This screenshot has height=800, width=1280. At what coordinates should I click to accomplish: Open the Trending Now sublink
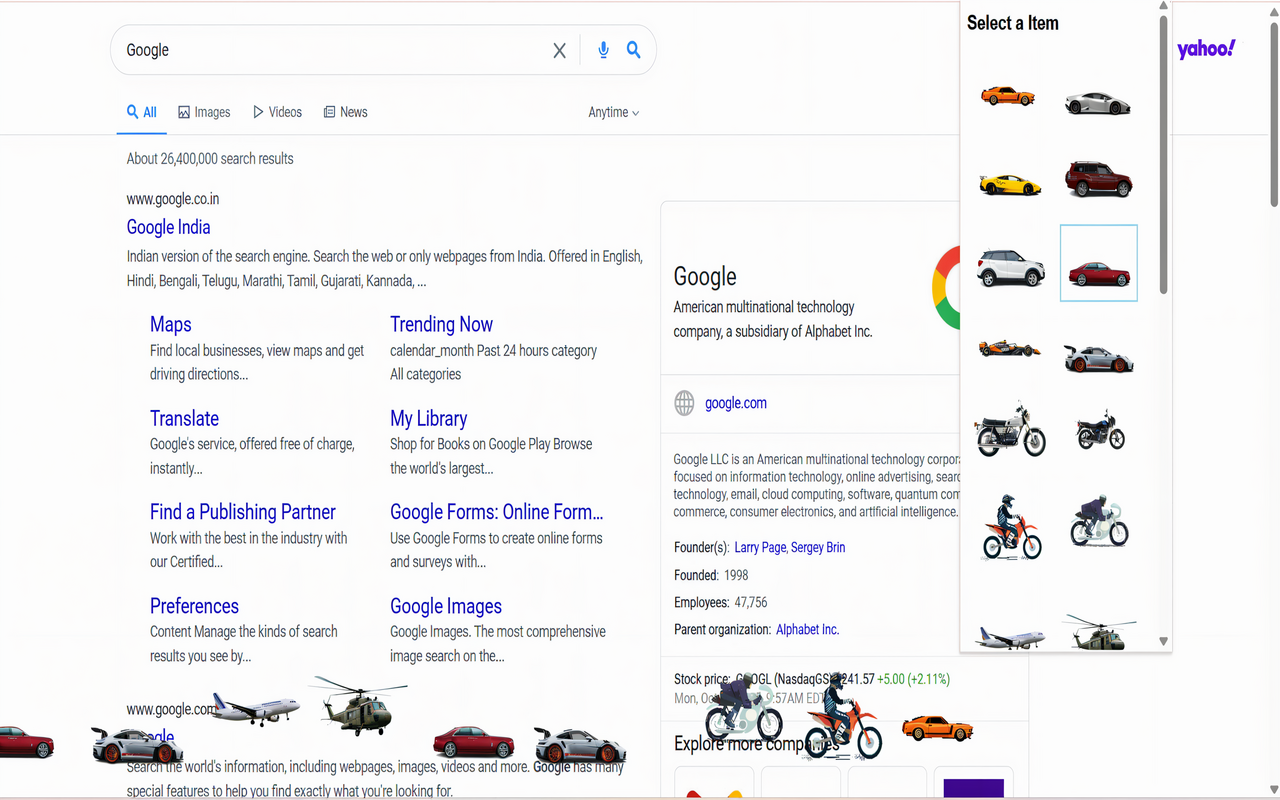coord(441,324)
